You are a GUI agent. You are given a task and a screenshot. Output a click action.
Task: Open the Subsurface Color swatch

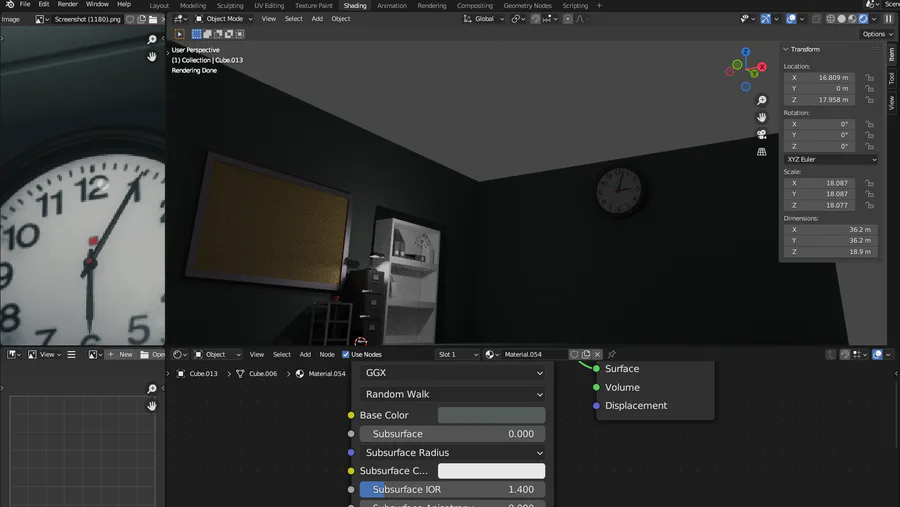(x=491, y=471)
